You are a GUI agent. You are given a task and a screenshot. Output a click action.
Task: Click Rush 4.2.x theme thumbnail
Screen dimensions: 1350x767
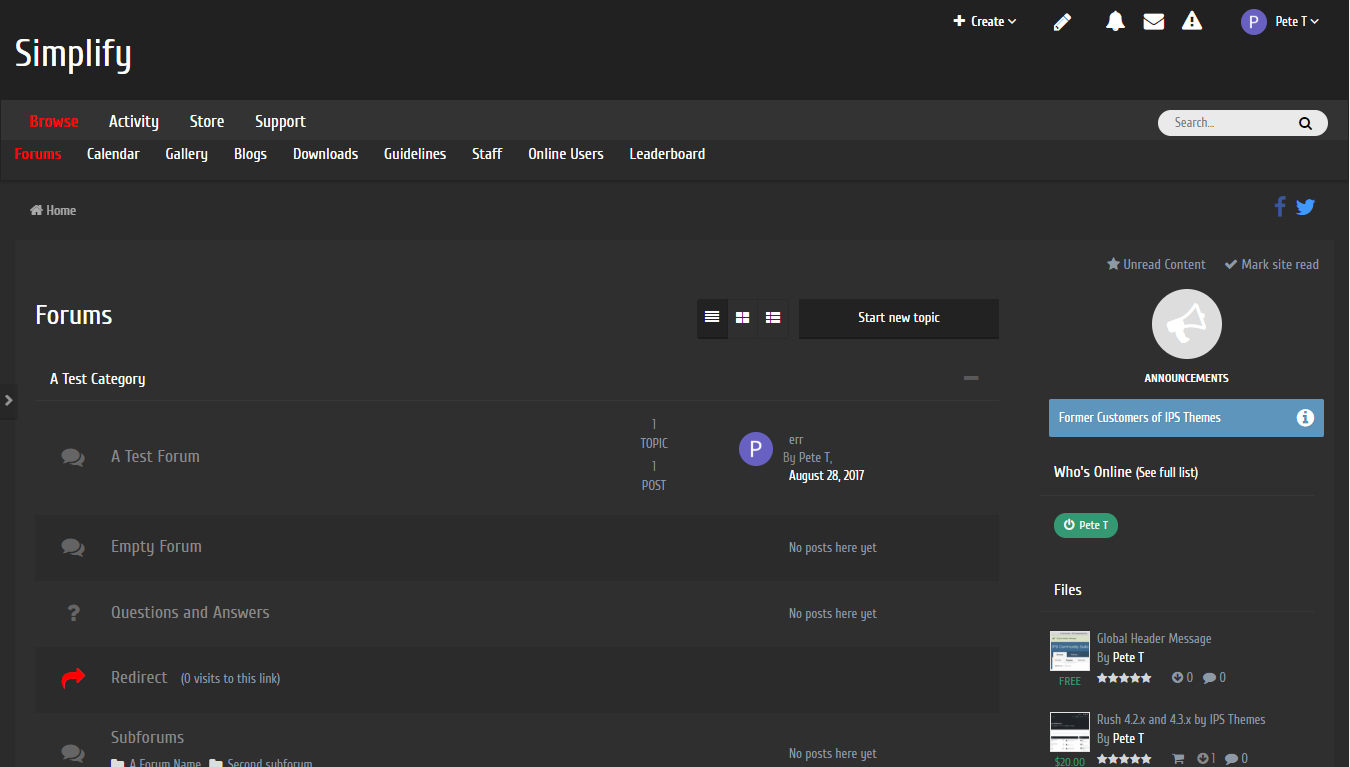coord(1070,732)
